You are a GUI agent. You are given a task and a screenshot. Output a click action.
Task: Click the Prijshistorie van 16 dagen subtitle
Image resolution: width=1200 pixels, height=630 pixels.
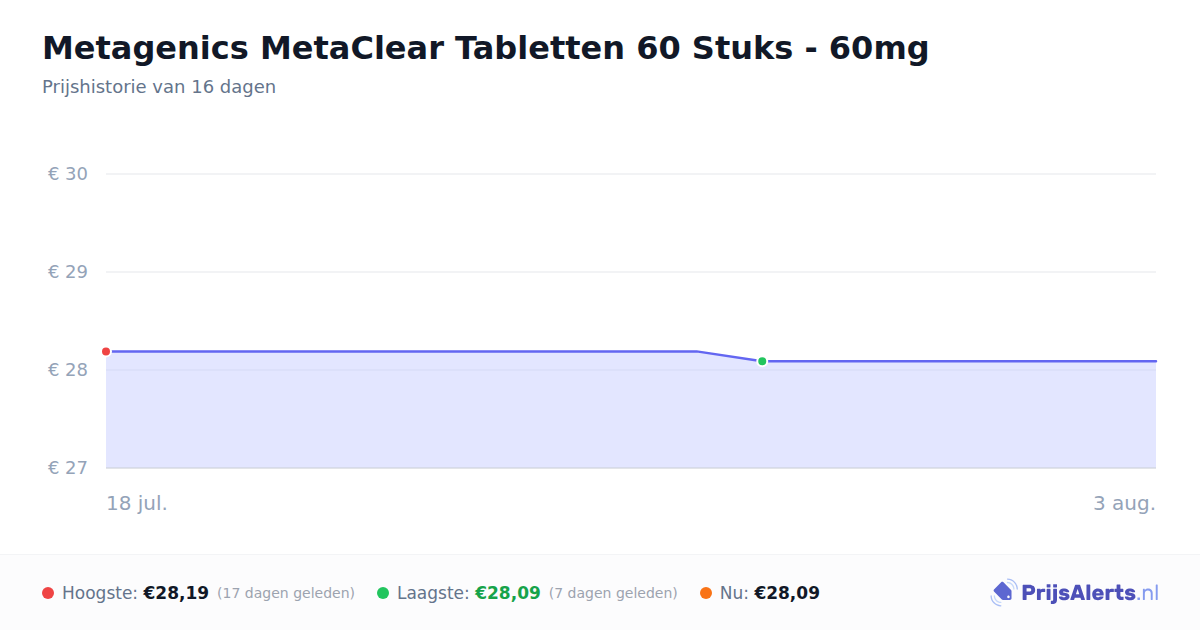coord(159,87)
